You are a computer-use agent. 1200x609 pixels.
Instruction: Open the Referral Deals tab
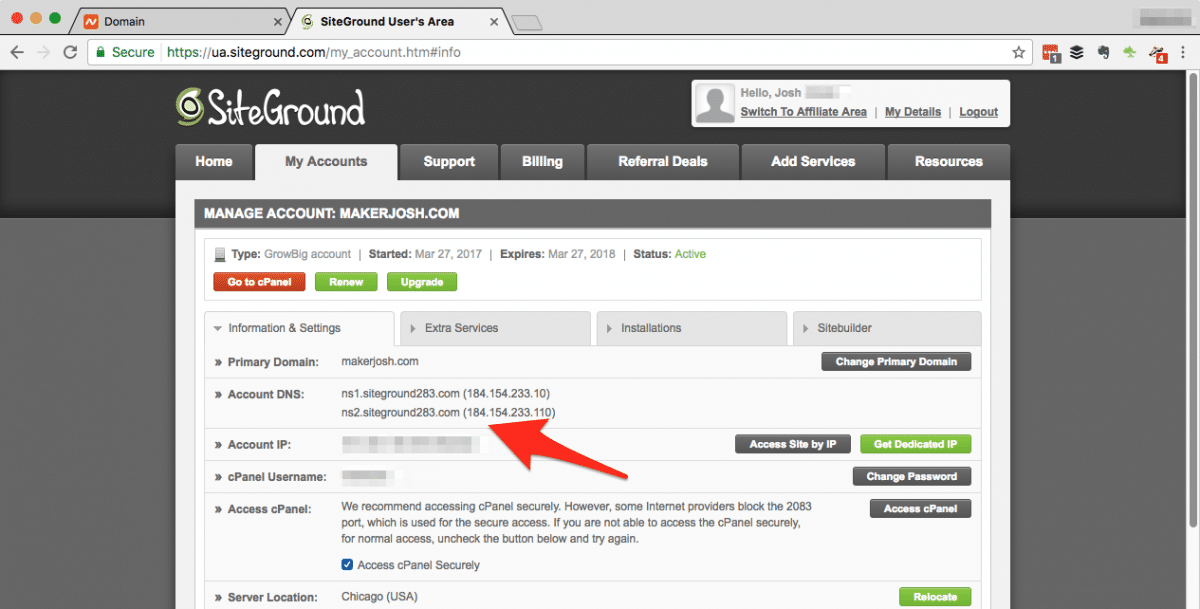click(663, 162)
